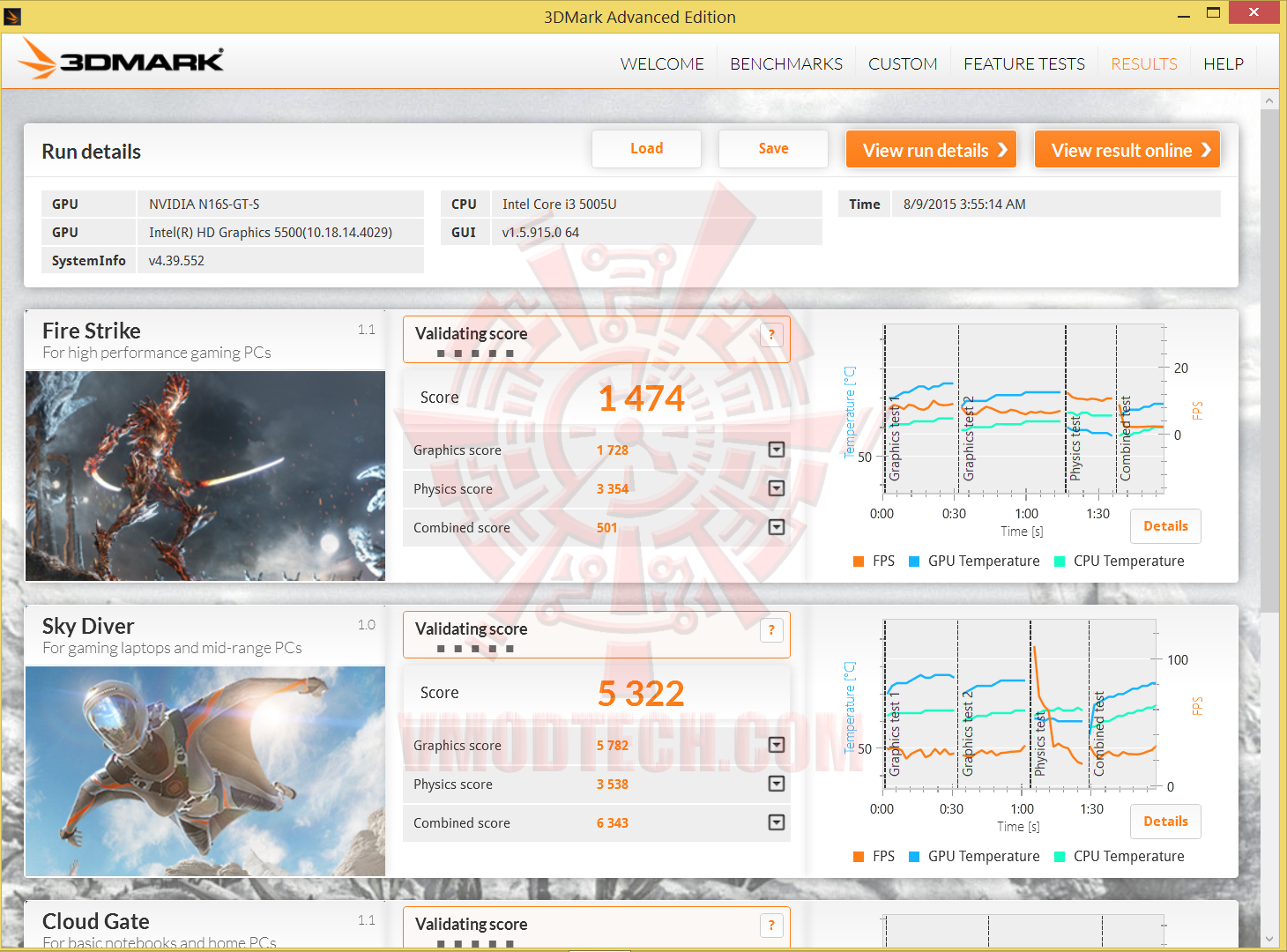1287x952 pixels.
Task: Click the Sky Diver score "5 322"
Action: 642,694
